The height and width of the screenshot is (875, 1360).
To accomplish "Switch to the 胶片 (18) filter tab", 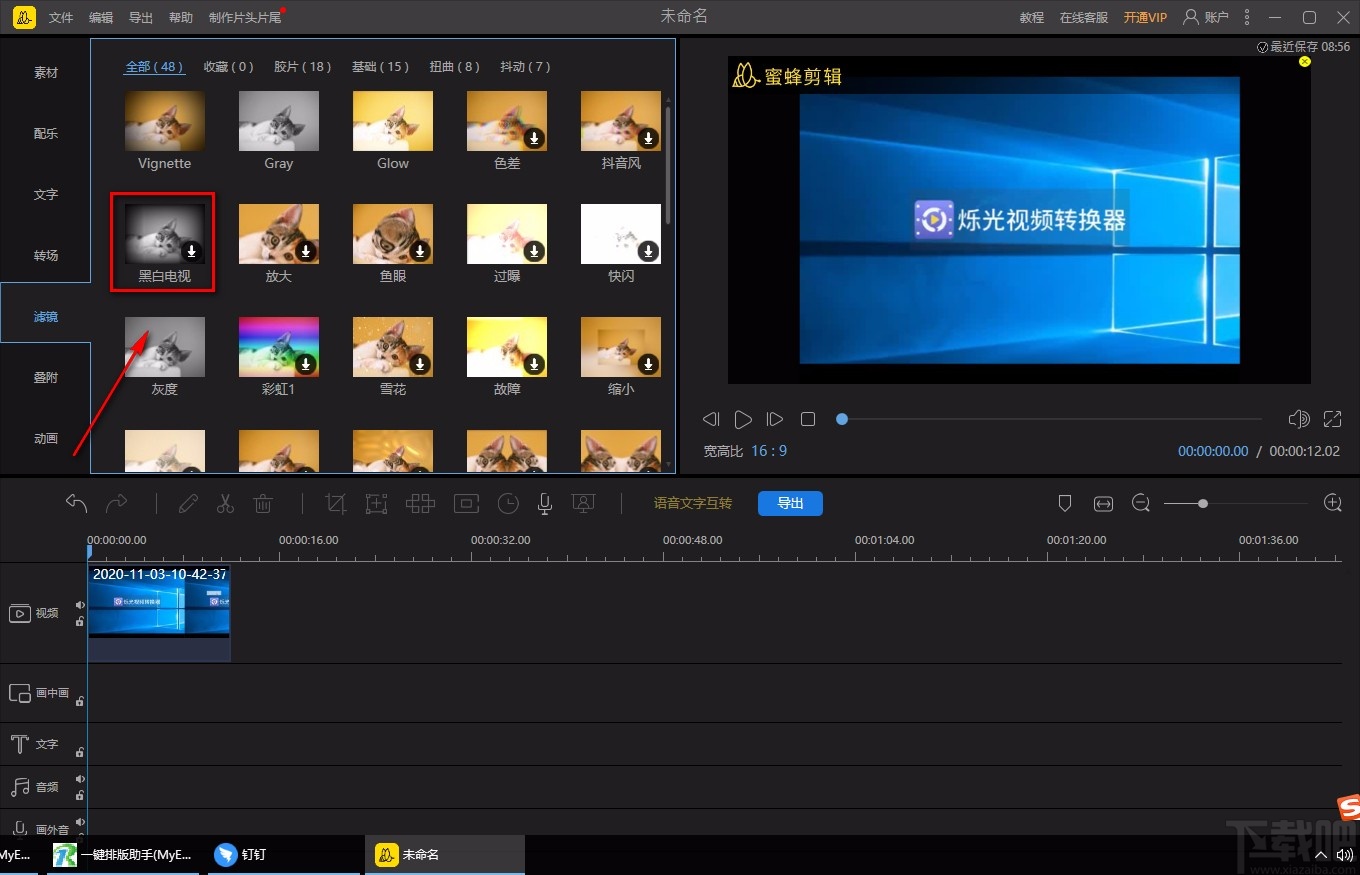I will [302, 67].
